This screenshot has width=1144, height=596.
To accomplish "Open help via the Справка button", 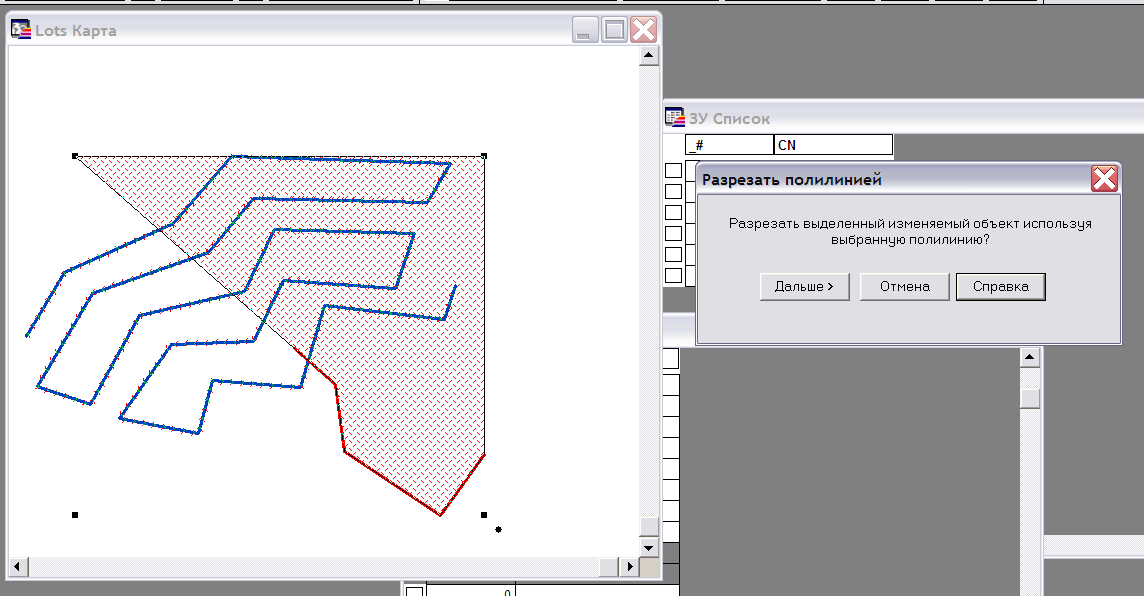I will coord(1001,287).
